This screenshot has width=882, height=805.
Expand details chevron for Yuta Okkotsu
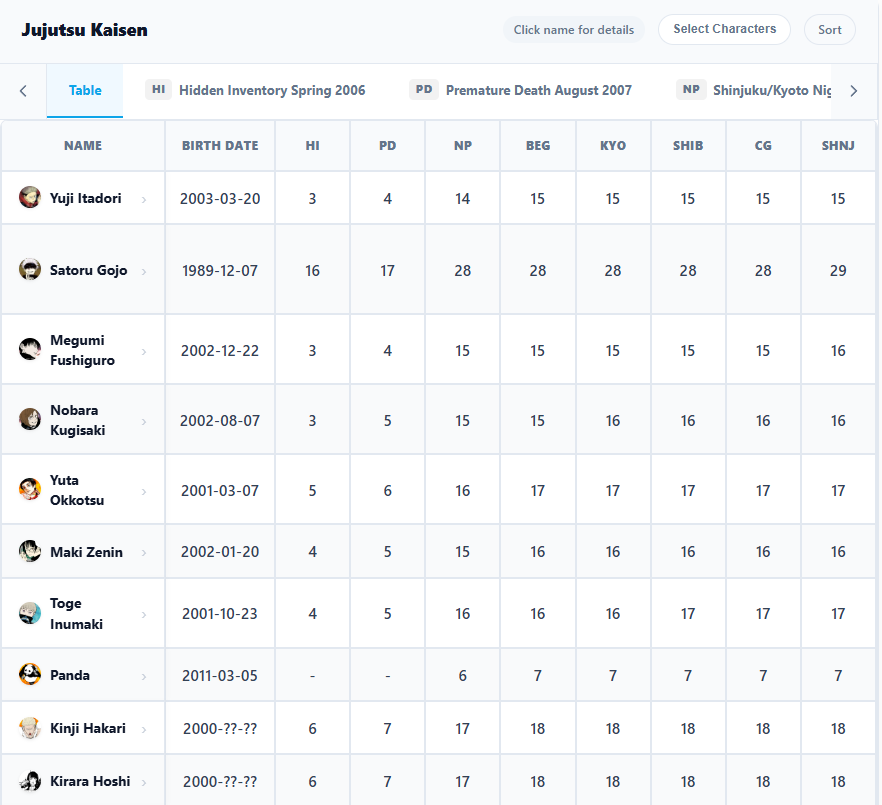(144, 492)
